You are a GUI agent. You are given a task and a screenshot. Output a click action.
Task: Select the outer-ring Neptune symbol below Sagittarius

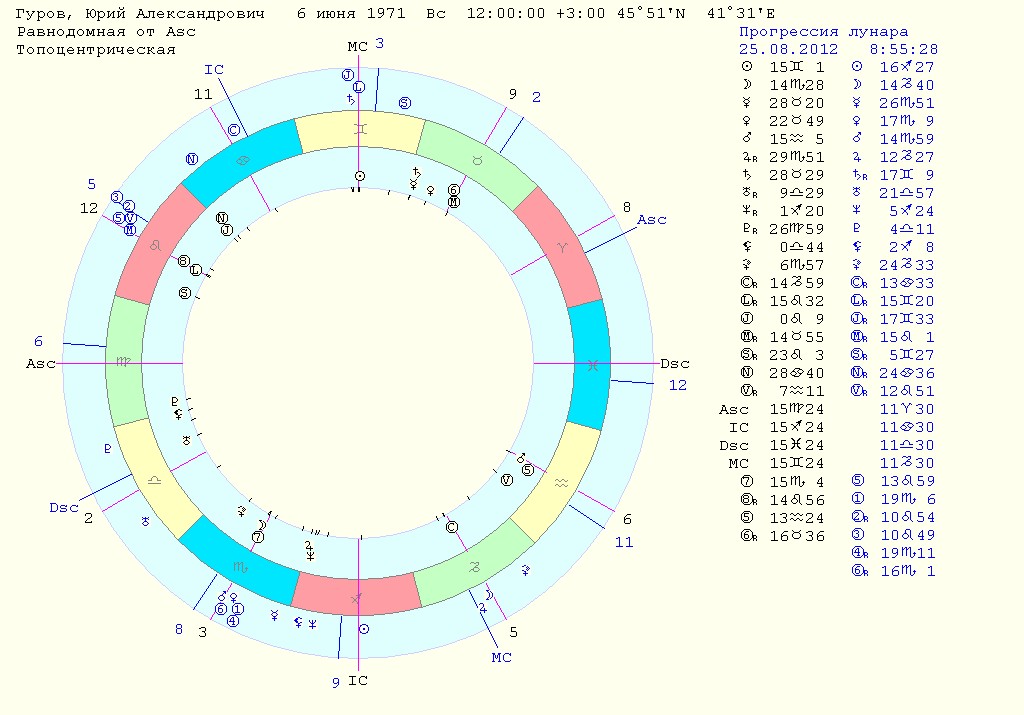pos(312,624)
